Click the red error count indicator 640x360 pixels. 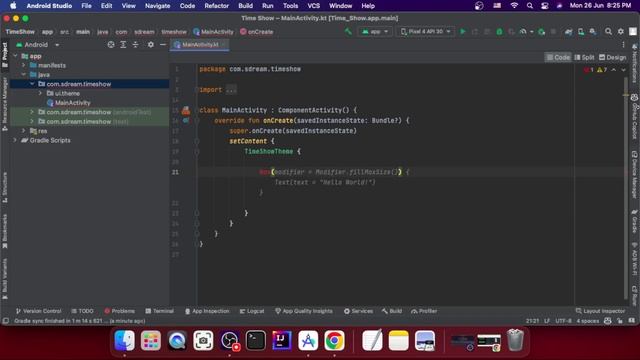[x=589, y=70]
